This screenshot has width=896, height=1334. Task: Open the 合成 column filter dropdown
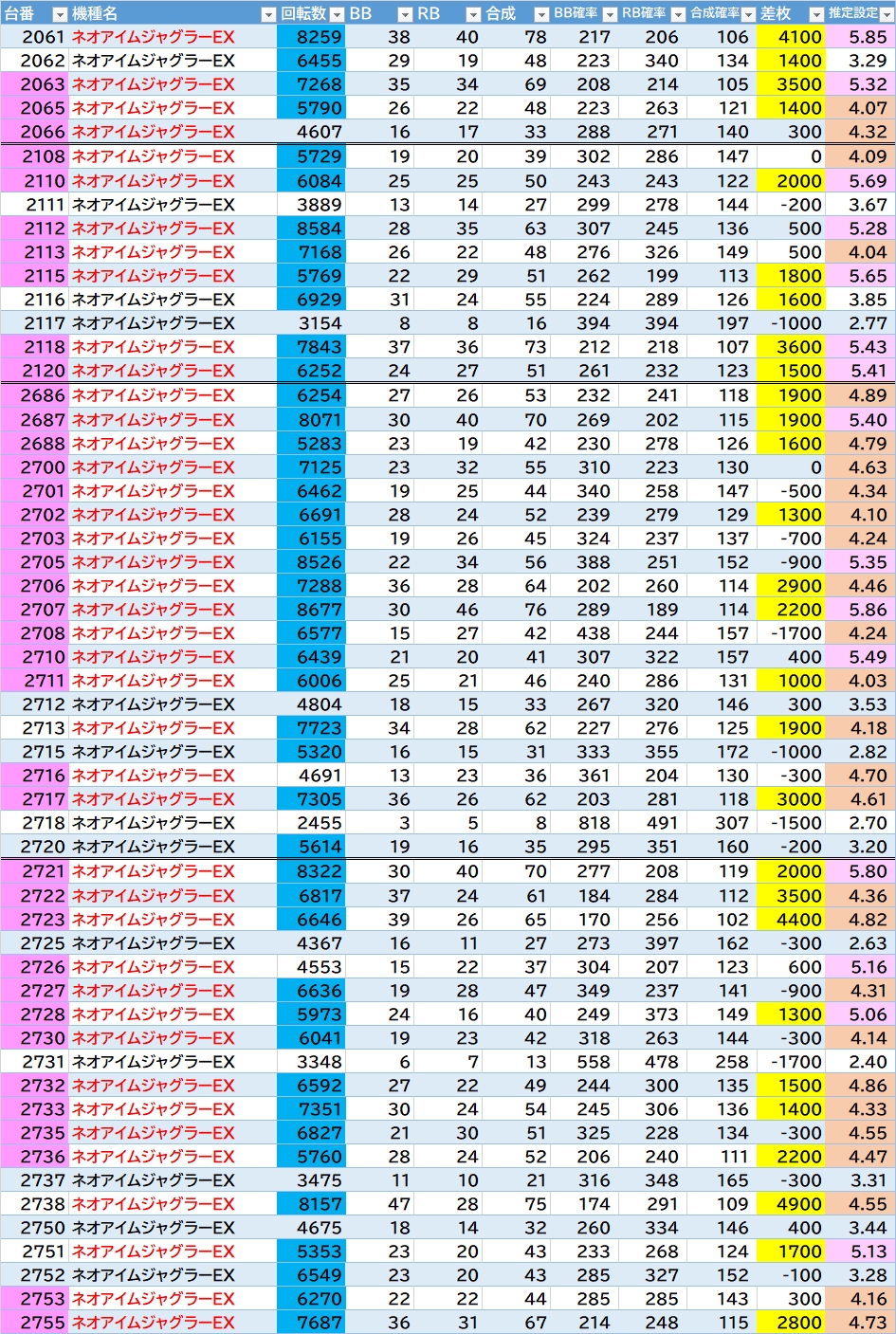click(x=541, y=14)
